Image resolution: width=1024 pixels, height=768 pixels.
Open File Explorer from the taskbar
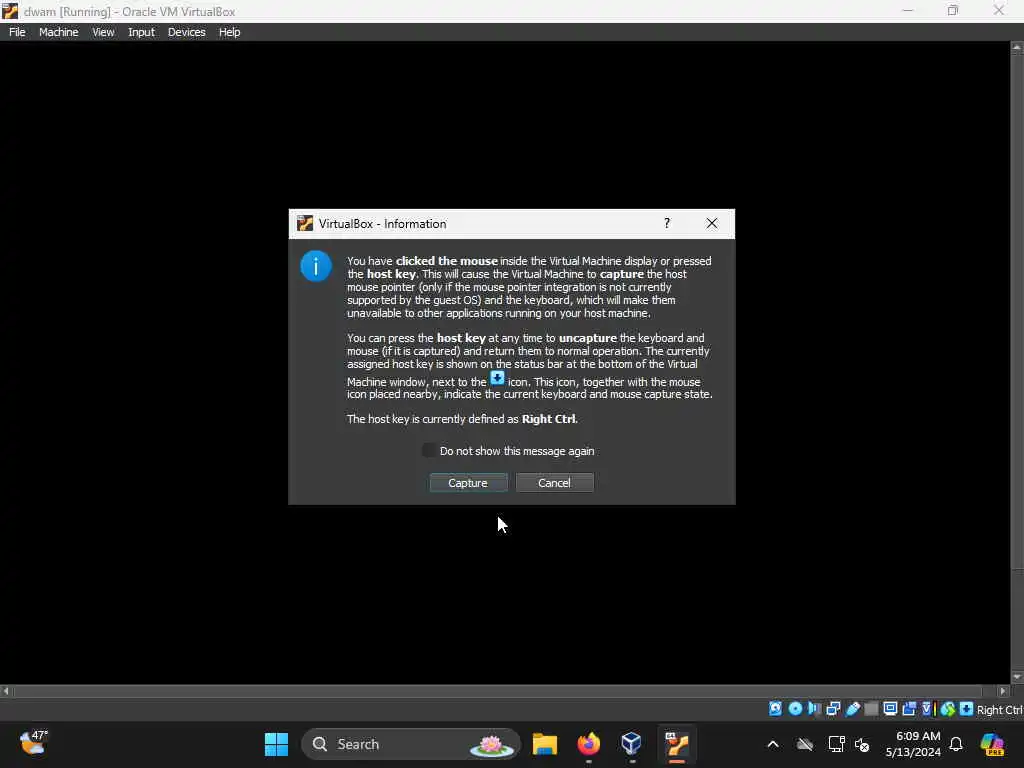click(x=545, y=744)
